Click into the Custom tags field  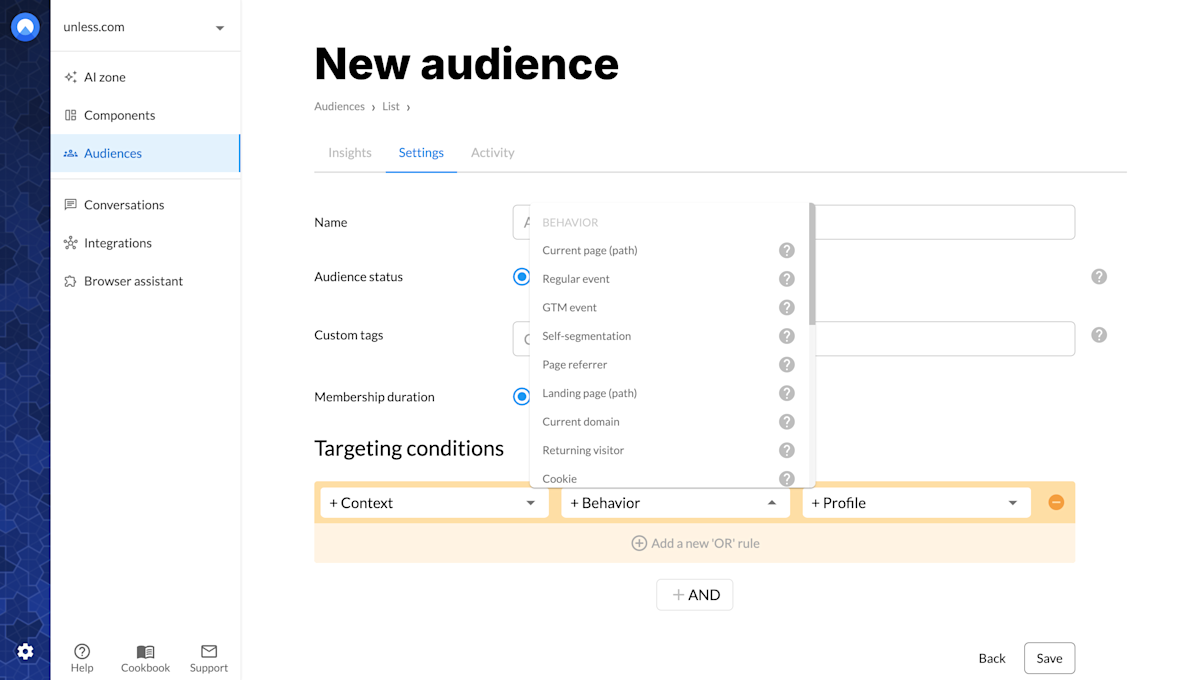click(794, 339)
